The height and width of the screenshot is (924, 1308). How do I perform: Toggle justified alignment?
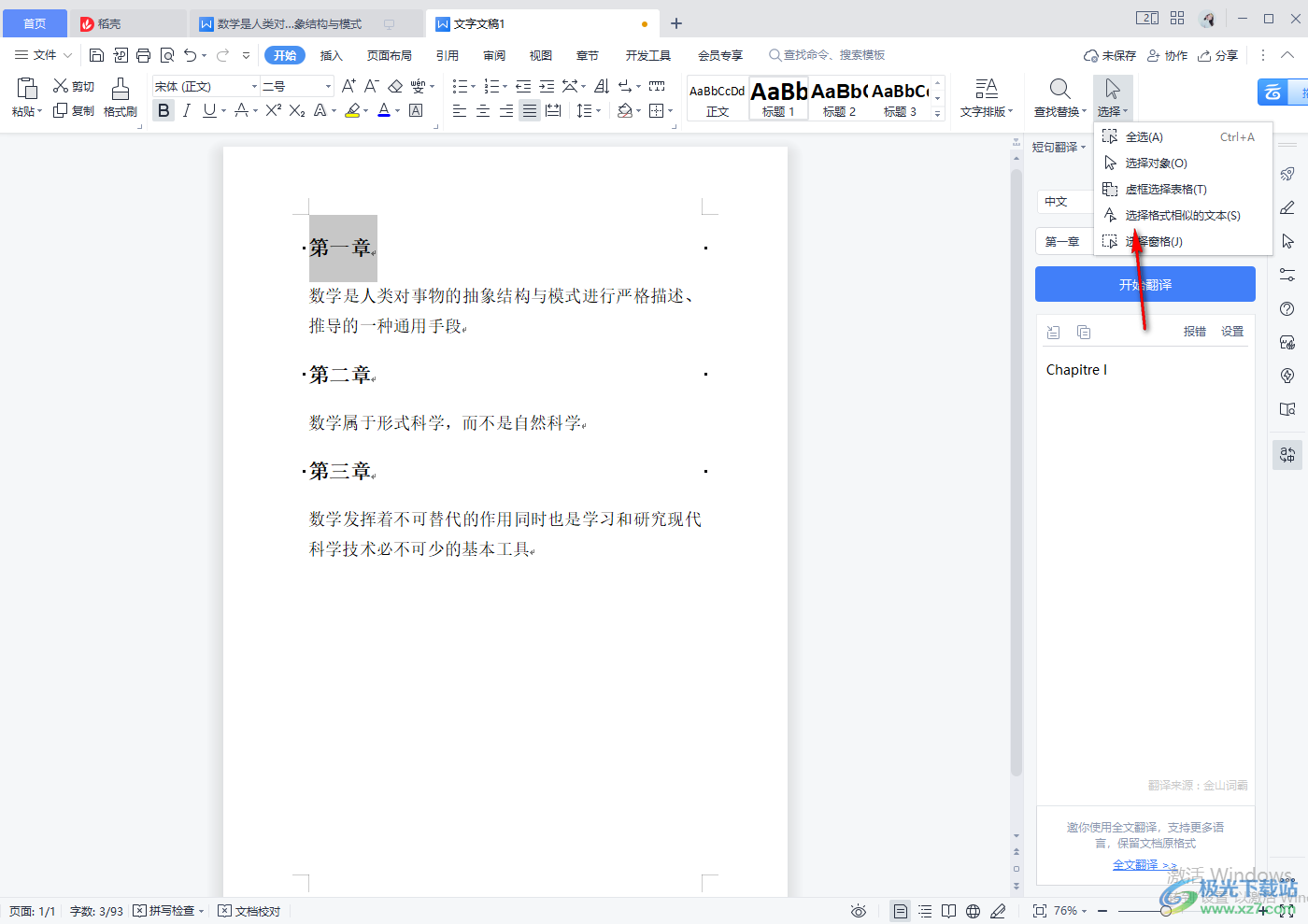point(529,110)
